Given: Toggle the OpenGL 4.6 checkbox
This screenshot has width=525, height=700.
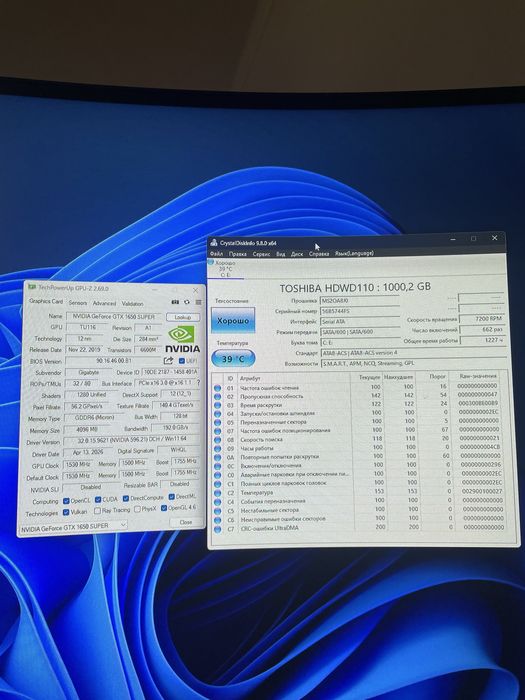Looking at the screenshot, I should click(164, 508).
